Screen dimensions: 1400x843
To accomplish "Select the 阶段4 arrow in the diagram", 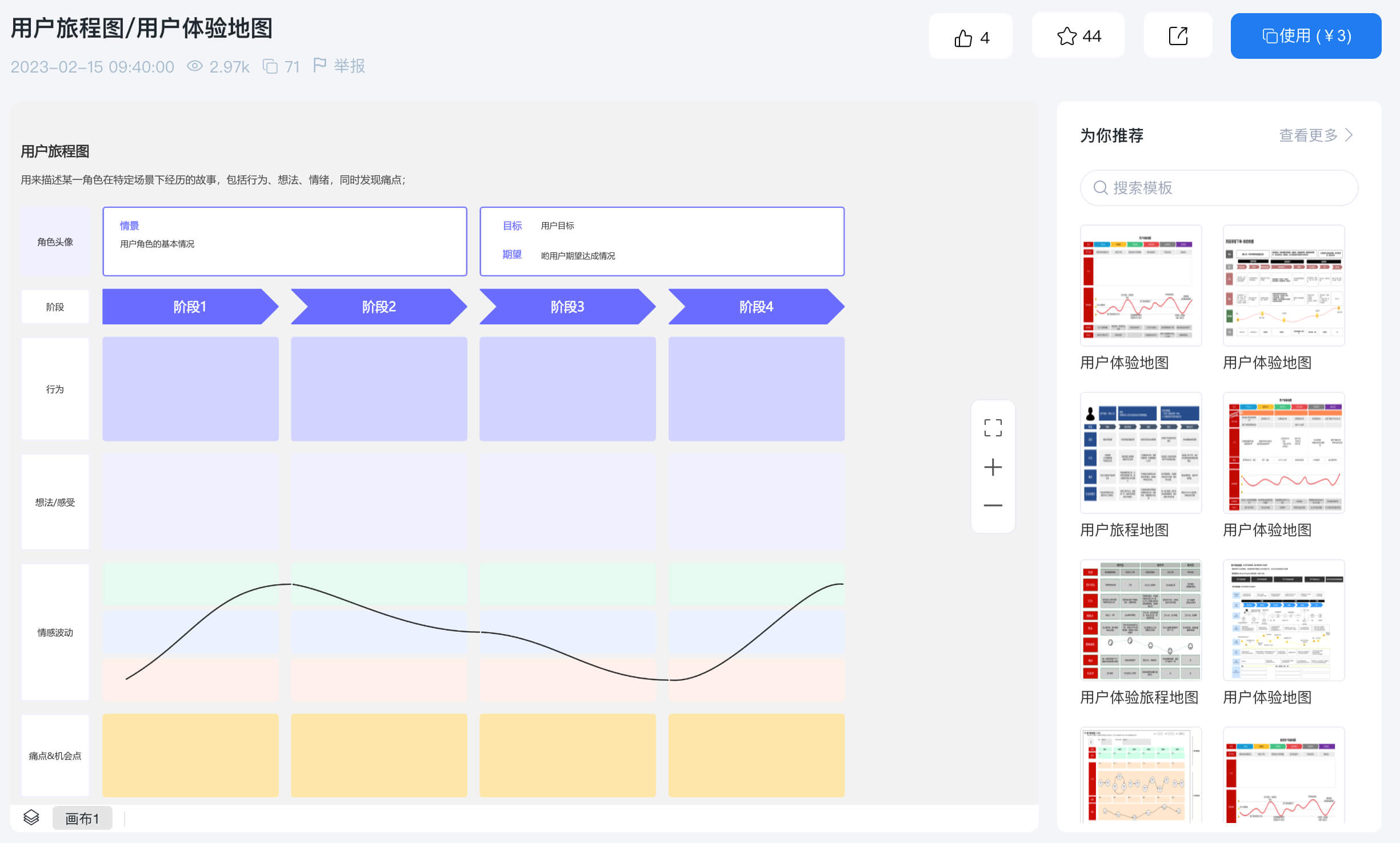I will (756, 307).
